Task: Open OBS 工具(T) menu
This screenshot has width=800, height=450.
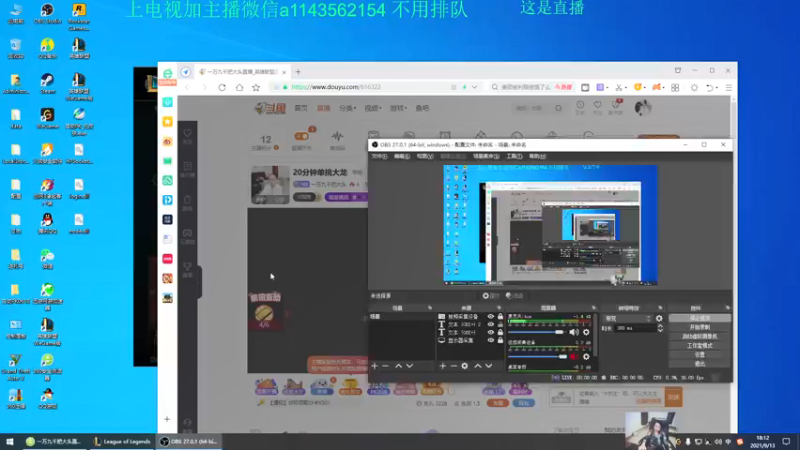Action: point(514,156)
